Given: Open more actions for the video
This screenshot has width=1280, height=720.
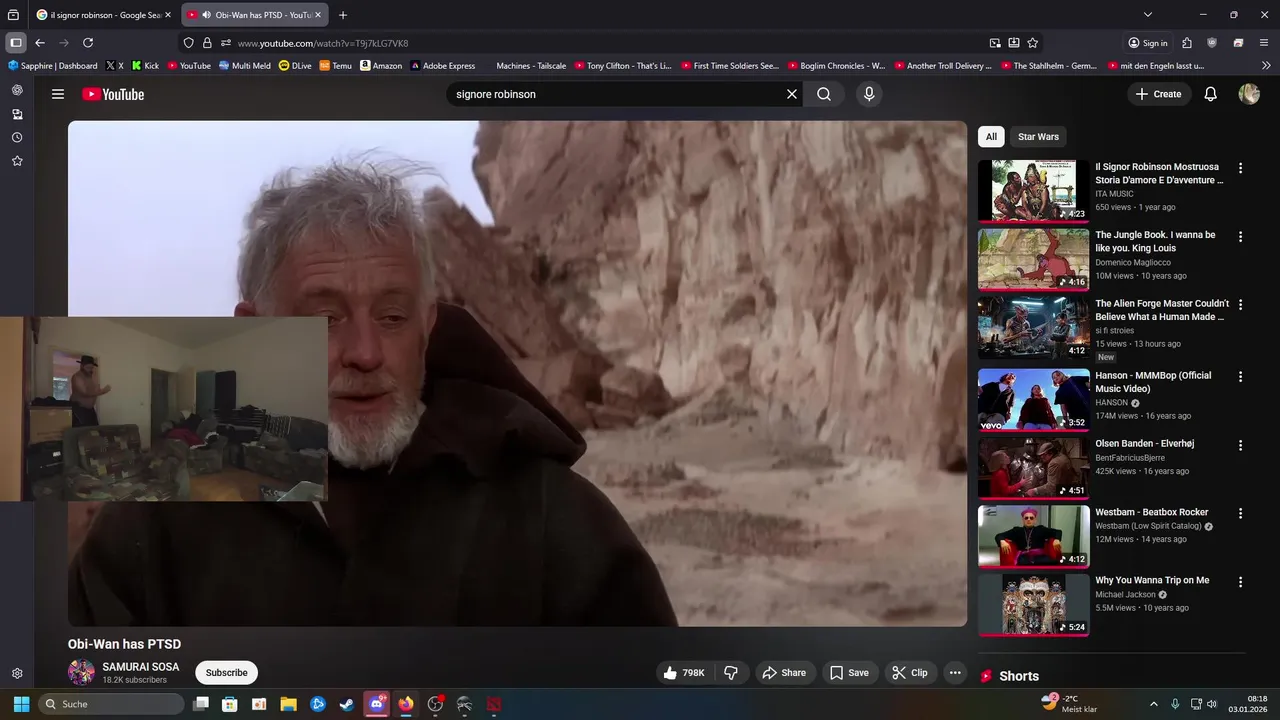Looking at the screenshot, I should pos(955,673).
